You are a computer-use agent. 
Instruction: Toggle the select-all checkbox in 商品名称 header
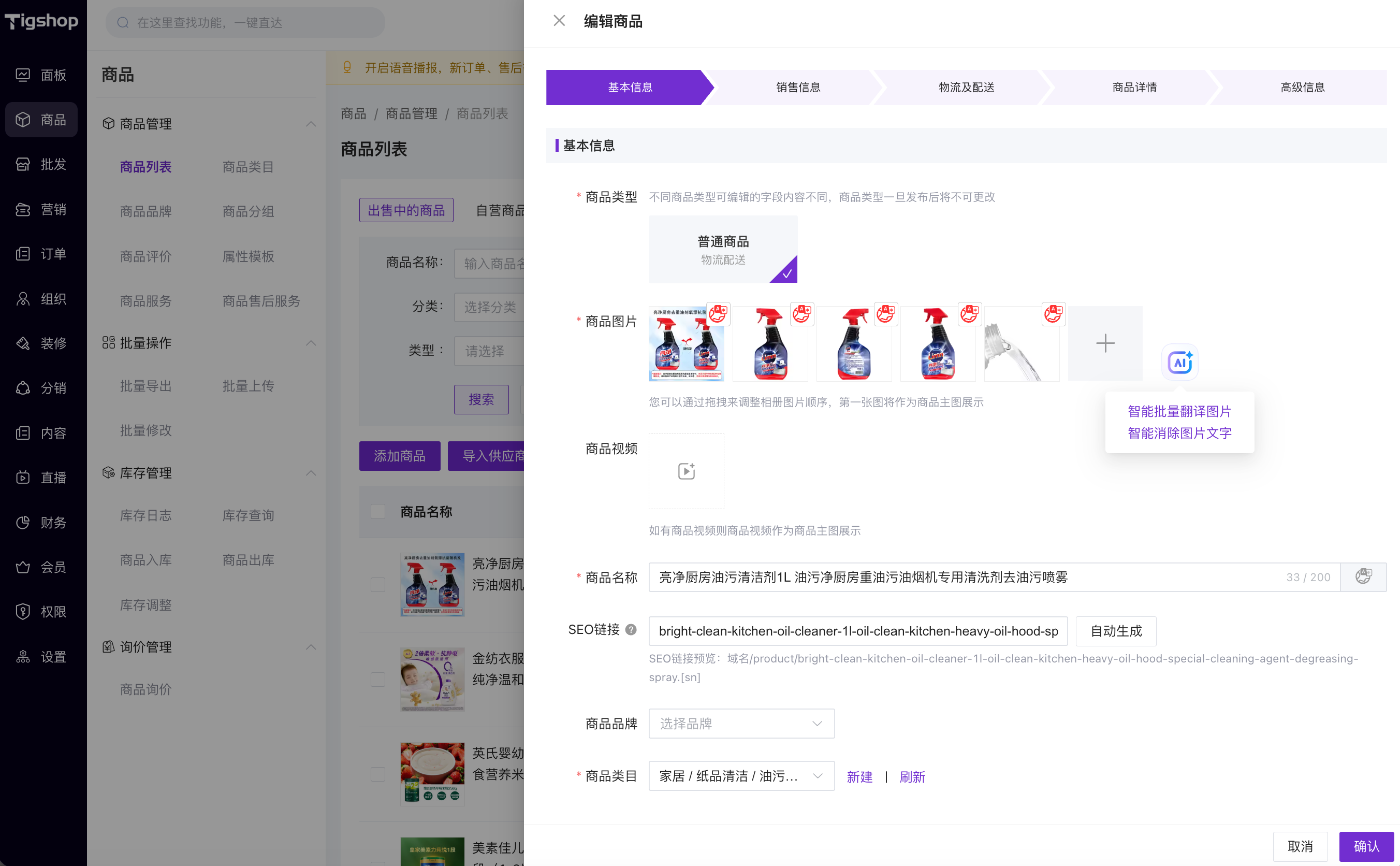pyautogui.click(x=378, y=511)
